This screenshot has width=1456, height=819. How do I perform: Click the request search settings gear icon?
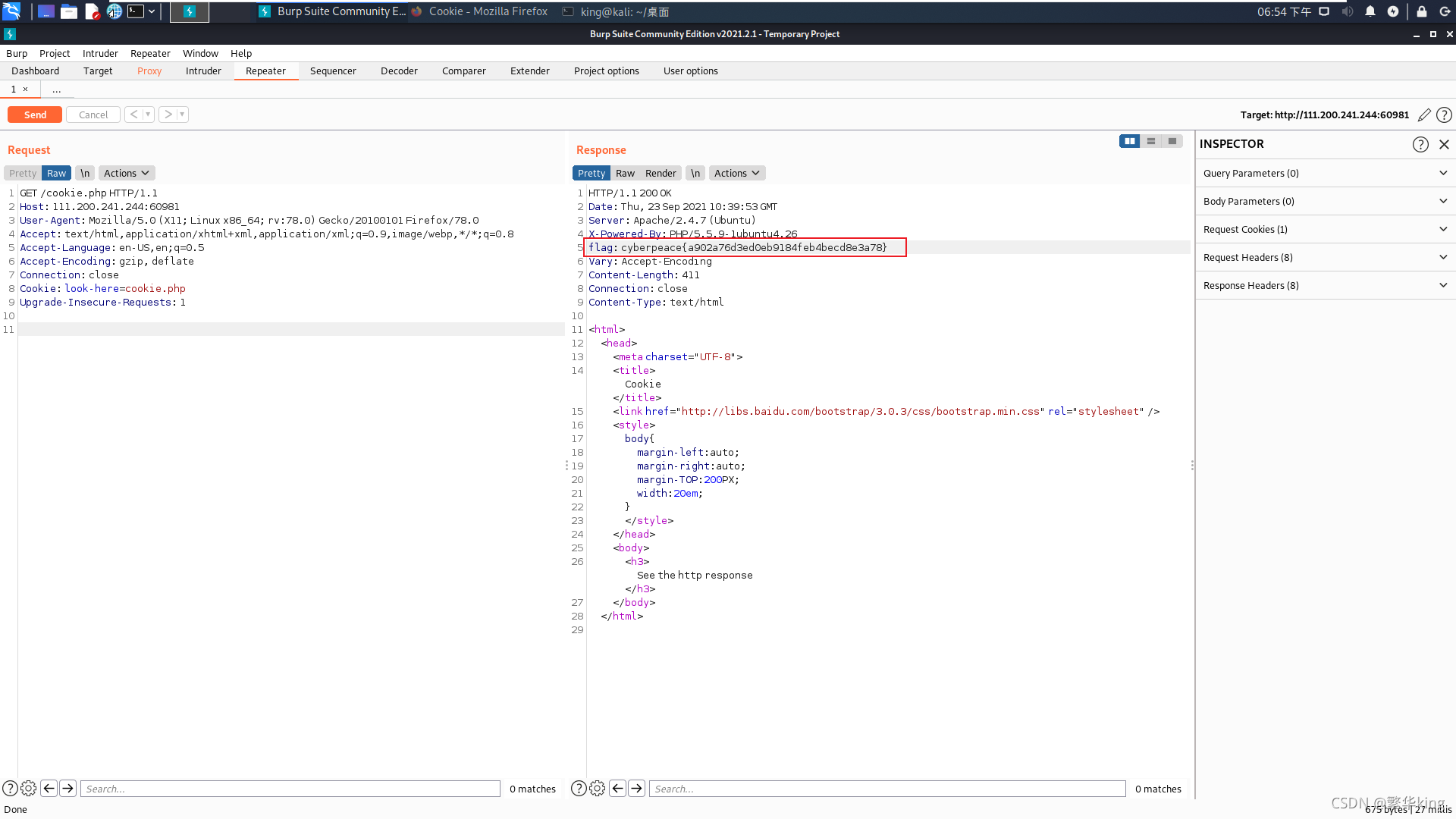coord(29,789)
